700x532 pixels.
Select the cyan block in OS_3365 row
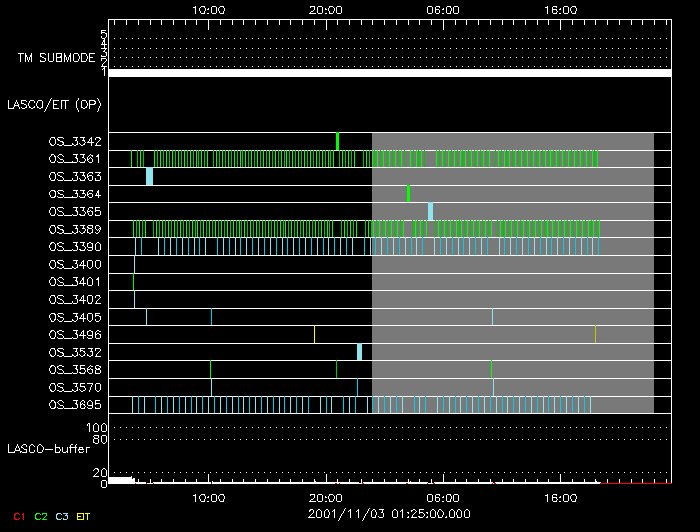[x=430, y=211]
